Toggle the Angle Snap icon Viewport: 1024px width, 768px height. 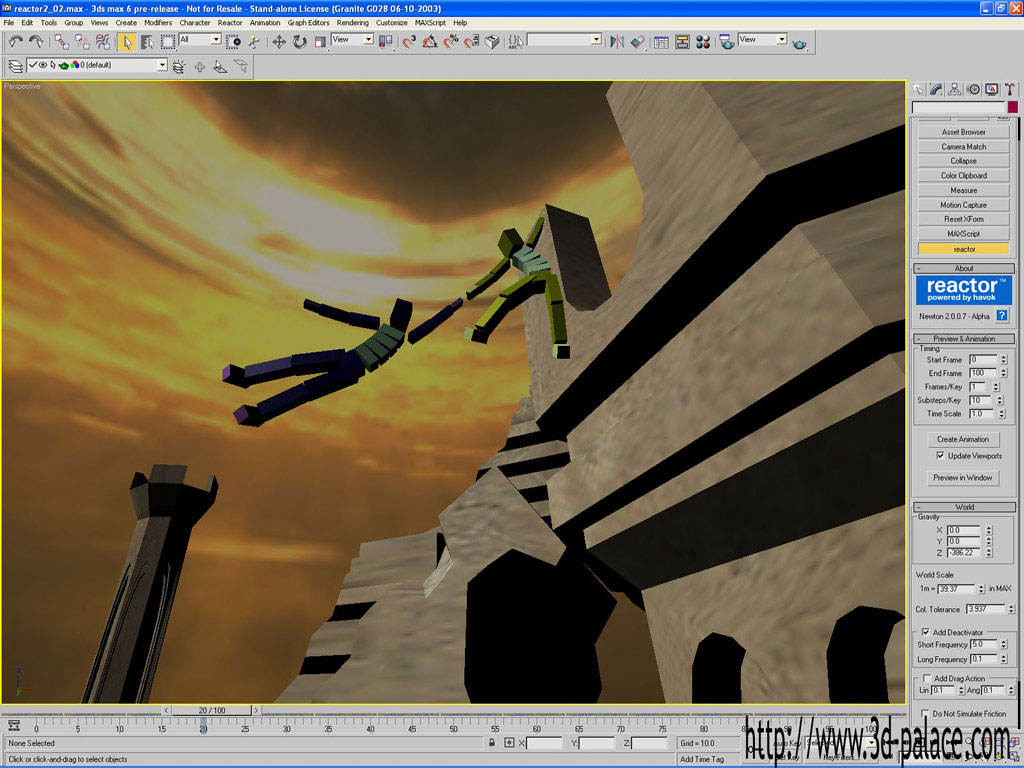430,42
